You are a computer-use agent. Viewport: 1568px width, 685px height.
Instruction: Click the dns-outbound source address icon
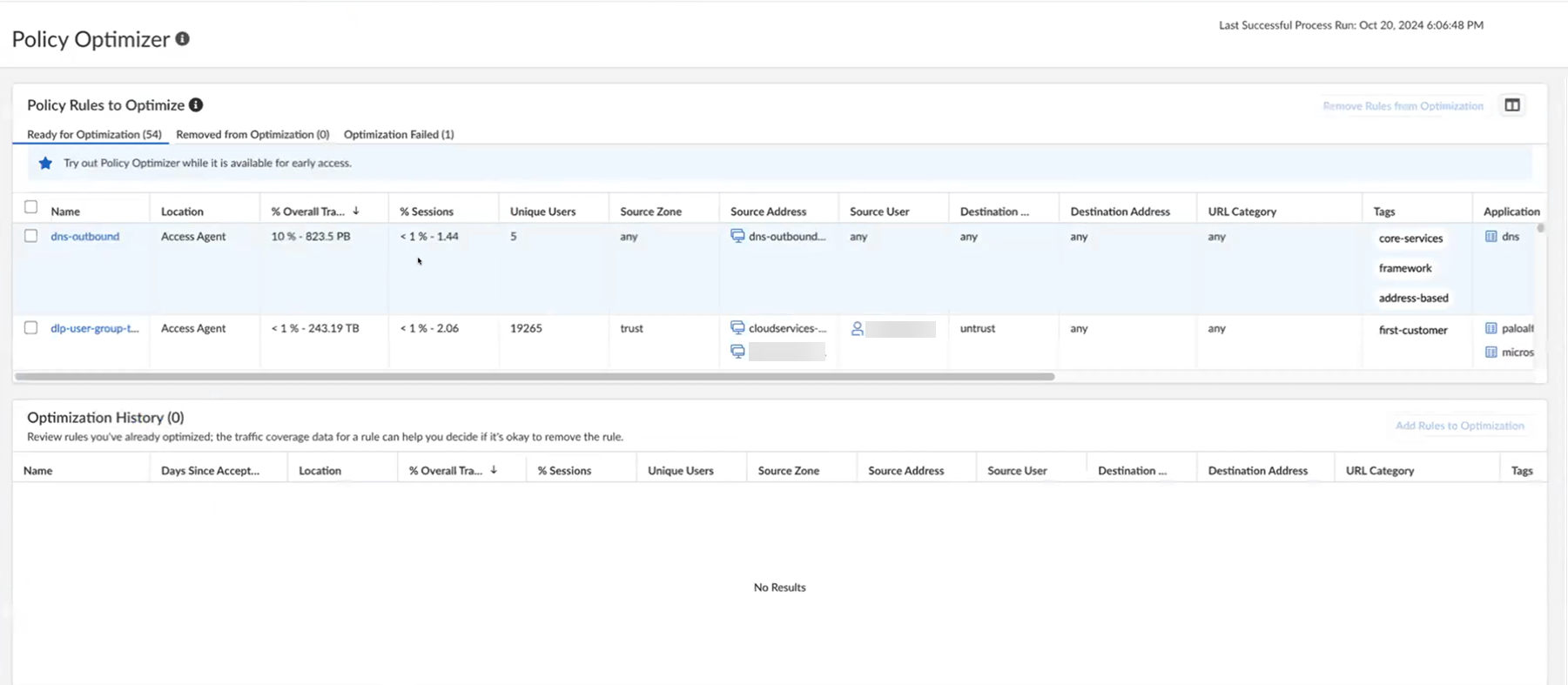[737, 237]
